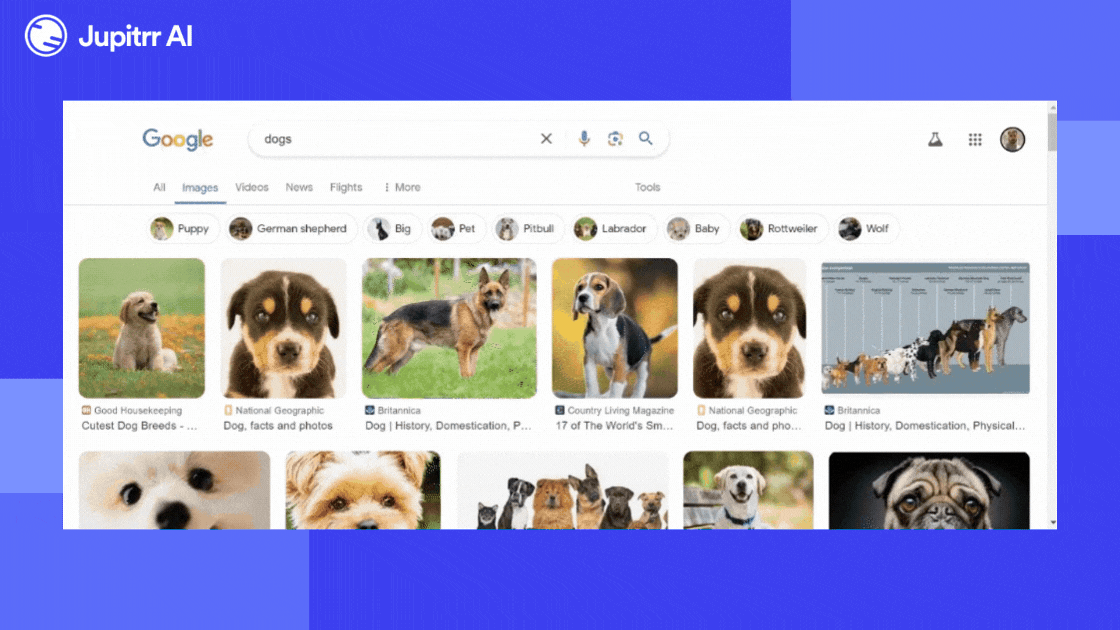Click "Dog, facts and photos" caption
This screenshot has width=1120, height=630.
(x=278, y=426)
